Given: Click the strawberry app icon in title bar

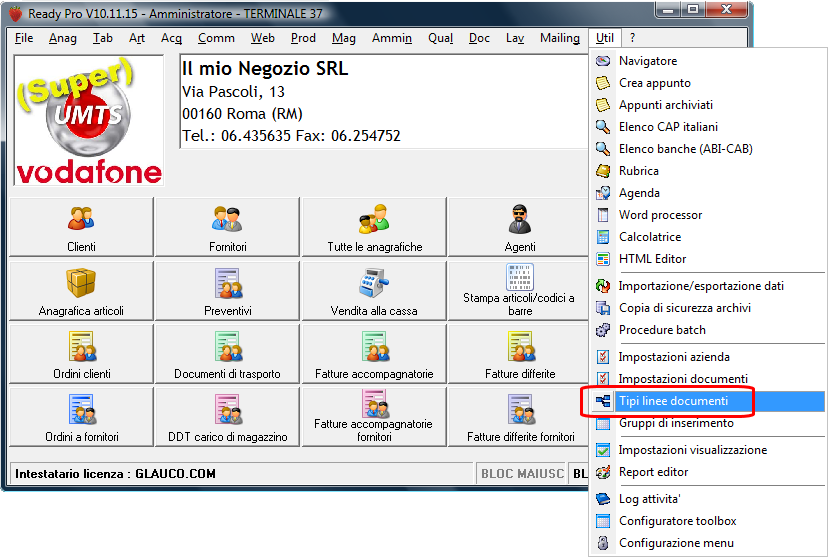Looking at the screenshot, I should coord(16,14).
